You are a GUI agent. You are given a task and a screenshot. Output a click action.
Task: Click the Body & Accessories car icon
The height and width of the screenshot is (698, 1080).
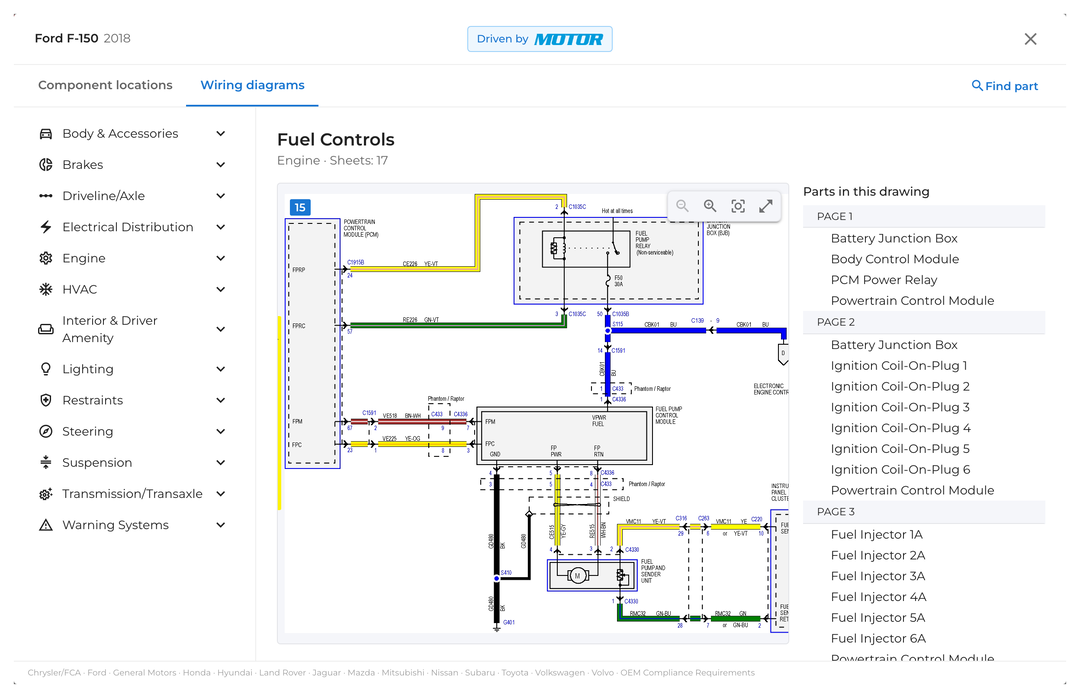(x=45, y=134)
